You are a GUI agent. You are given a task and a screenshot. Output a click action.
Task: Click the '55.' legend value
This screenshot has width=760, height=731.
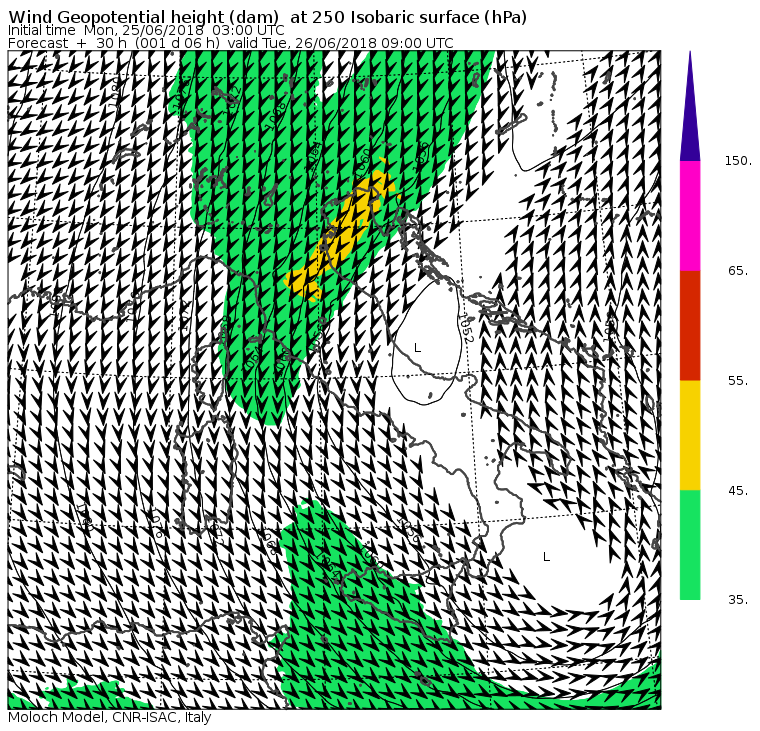[738, 381]
